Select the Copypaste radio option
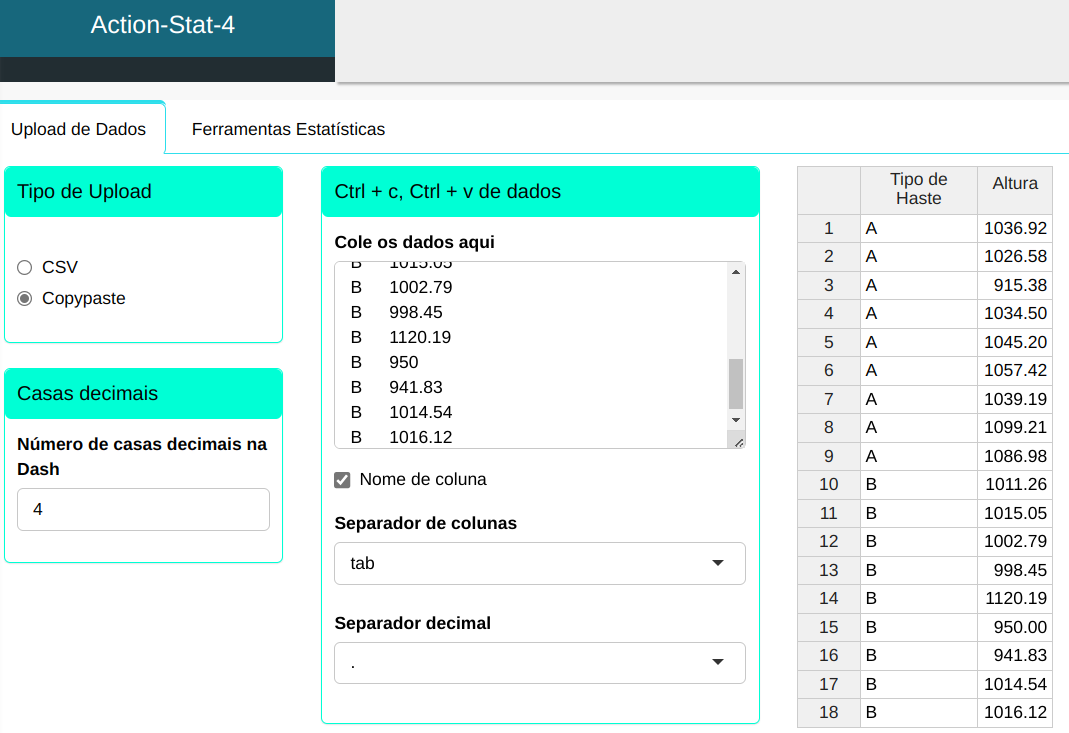 click(25, 298)
